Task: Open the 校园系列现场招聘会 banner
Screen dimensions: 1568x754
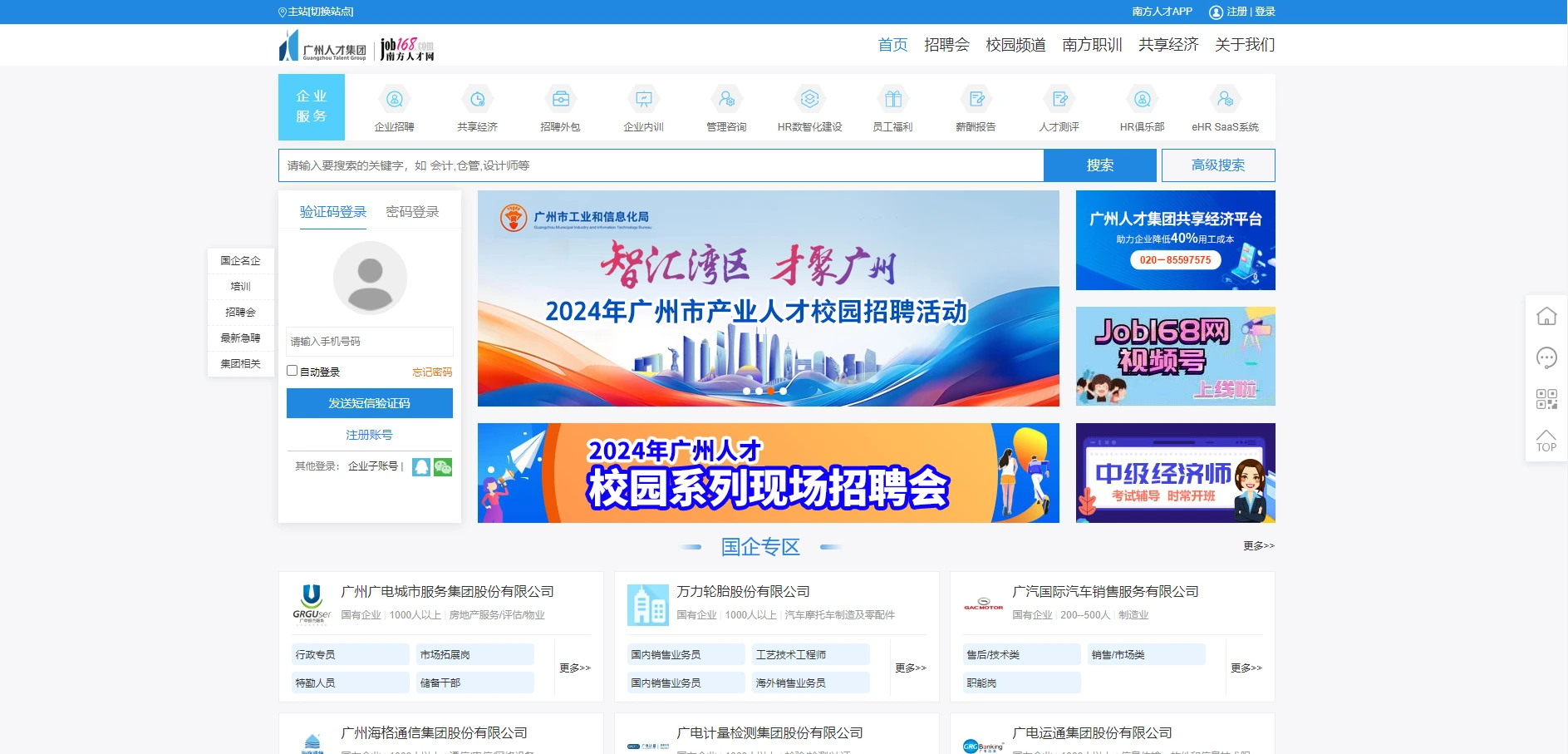Action: pyautogui.click(x=769, y=473)
